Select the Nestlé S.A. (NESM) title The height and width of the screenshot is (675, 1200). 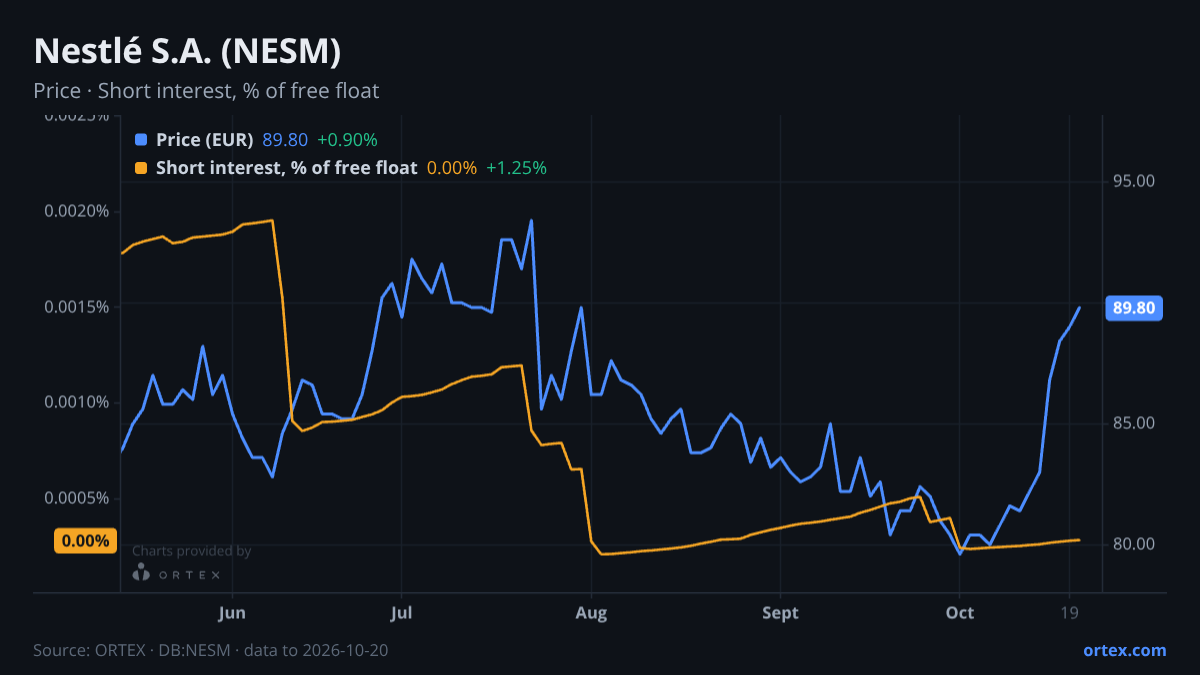point(188,51)
